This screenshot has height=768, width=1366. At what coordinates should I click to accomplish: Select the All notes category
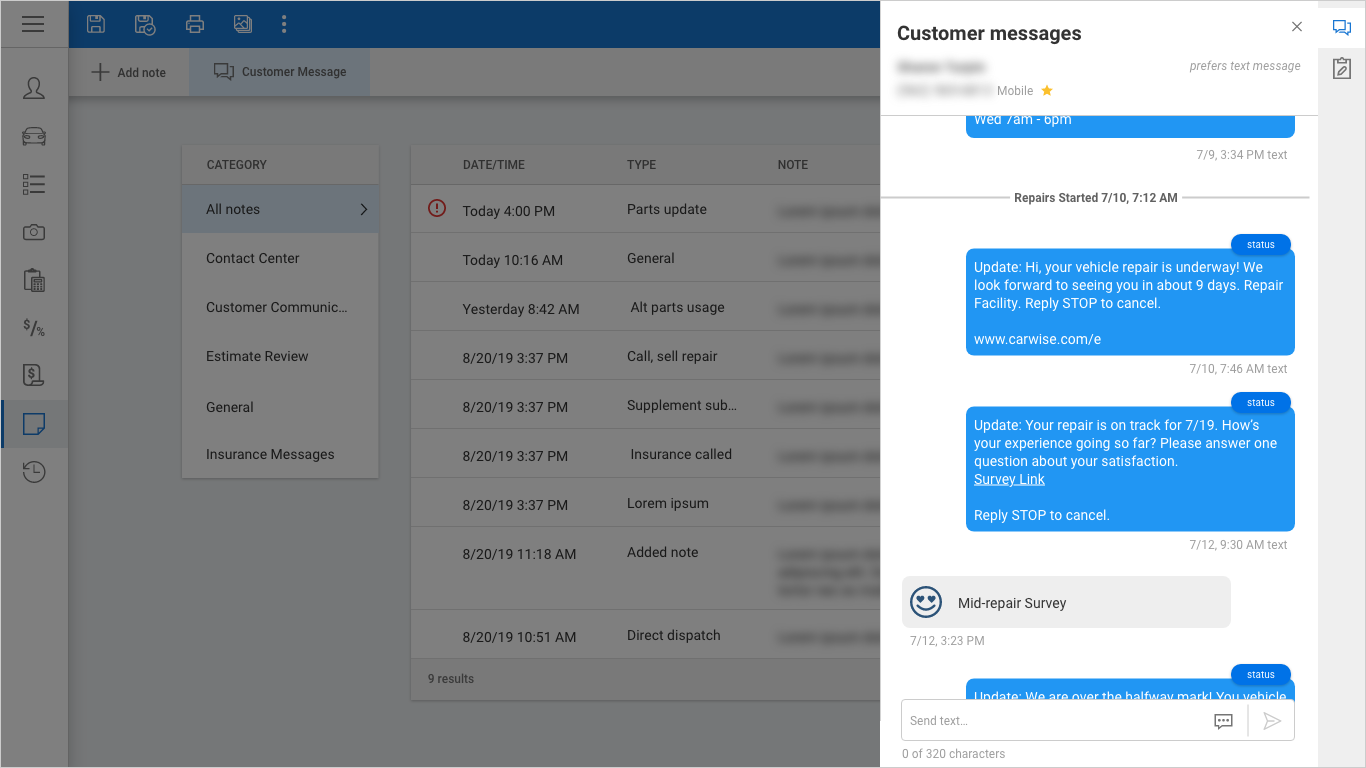(x=280, y=209)
